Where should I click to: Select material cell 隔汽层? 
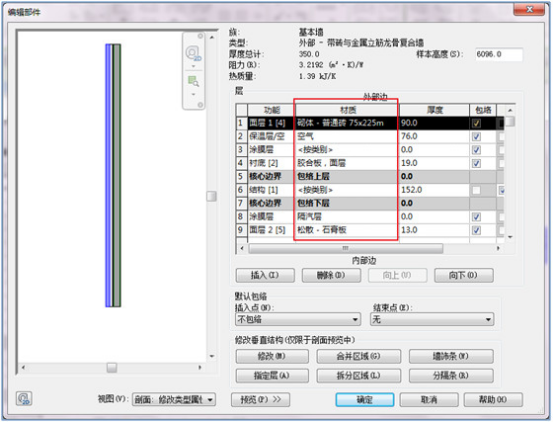tap(348, 217)
